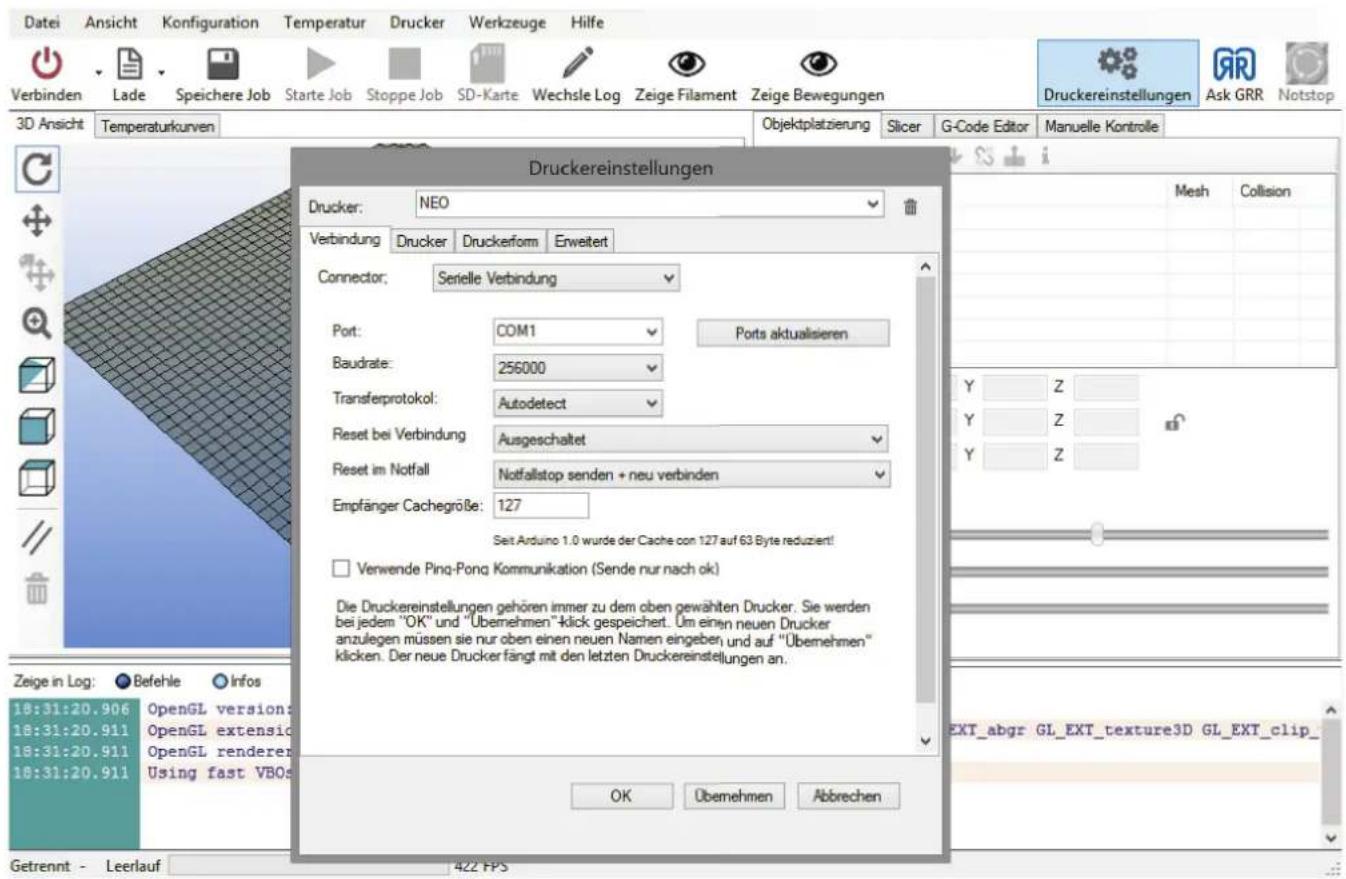
Task: Open the Ansicht menu
Action: point(110,21)
